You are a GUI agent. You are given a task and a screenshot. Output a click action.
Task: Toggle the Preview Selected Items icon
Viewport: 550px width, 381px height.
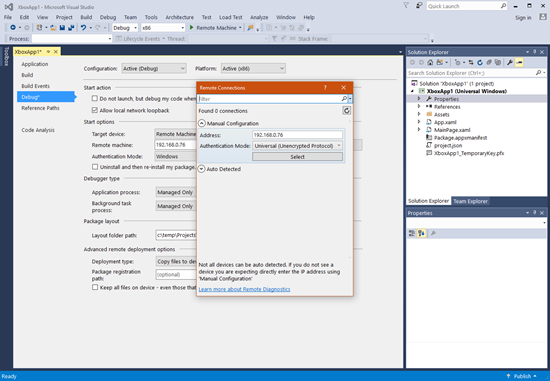[x=519, y=62]
